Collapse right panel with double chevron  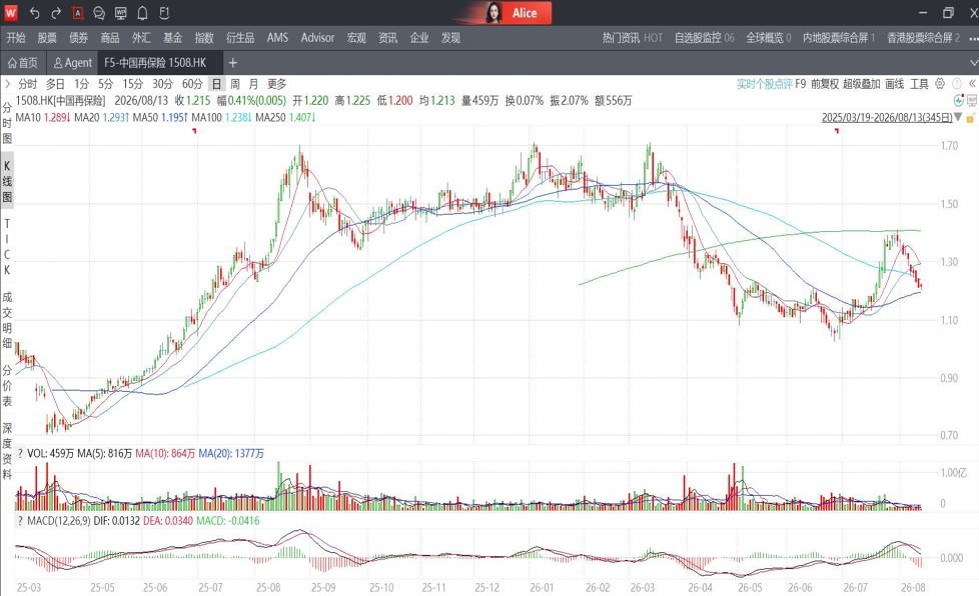[972, 84]
